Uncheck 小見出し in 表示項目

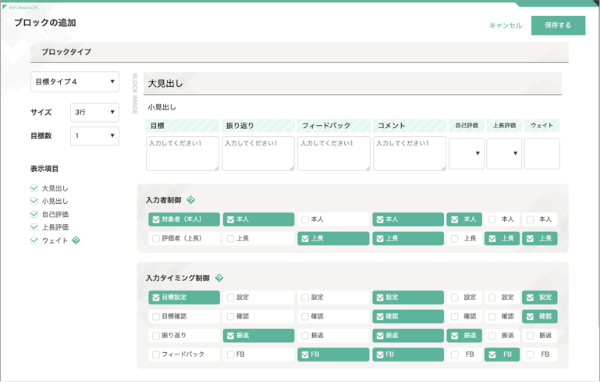[x=34, y=201]
